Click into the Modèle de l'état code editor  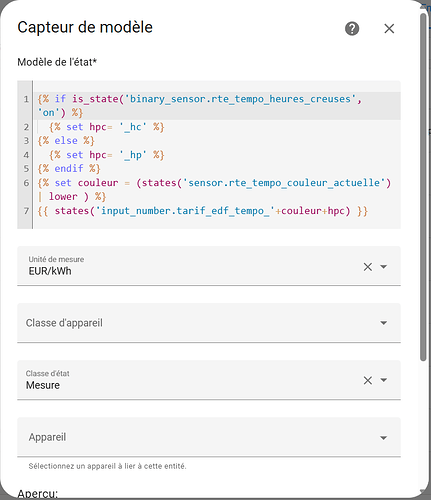coord(209,155)
